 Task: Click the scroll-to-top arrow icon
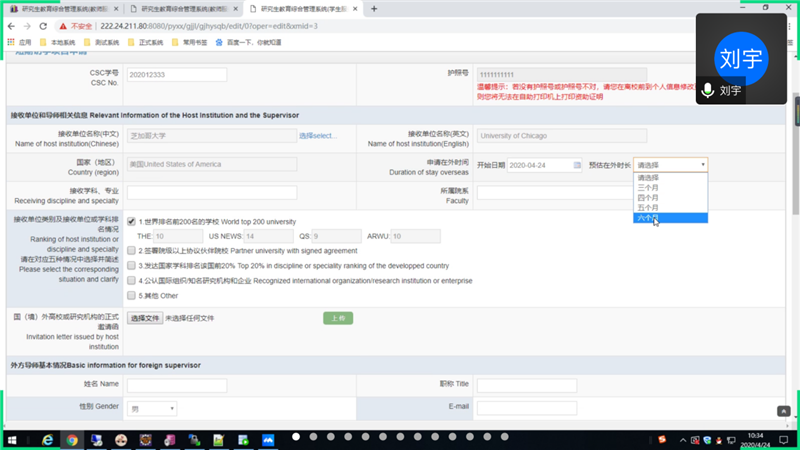click(784, 411)
